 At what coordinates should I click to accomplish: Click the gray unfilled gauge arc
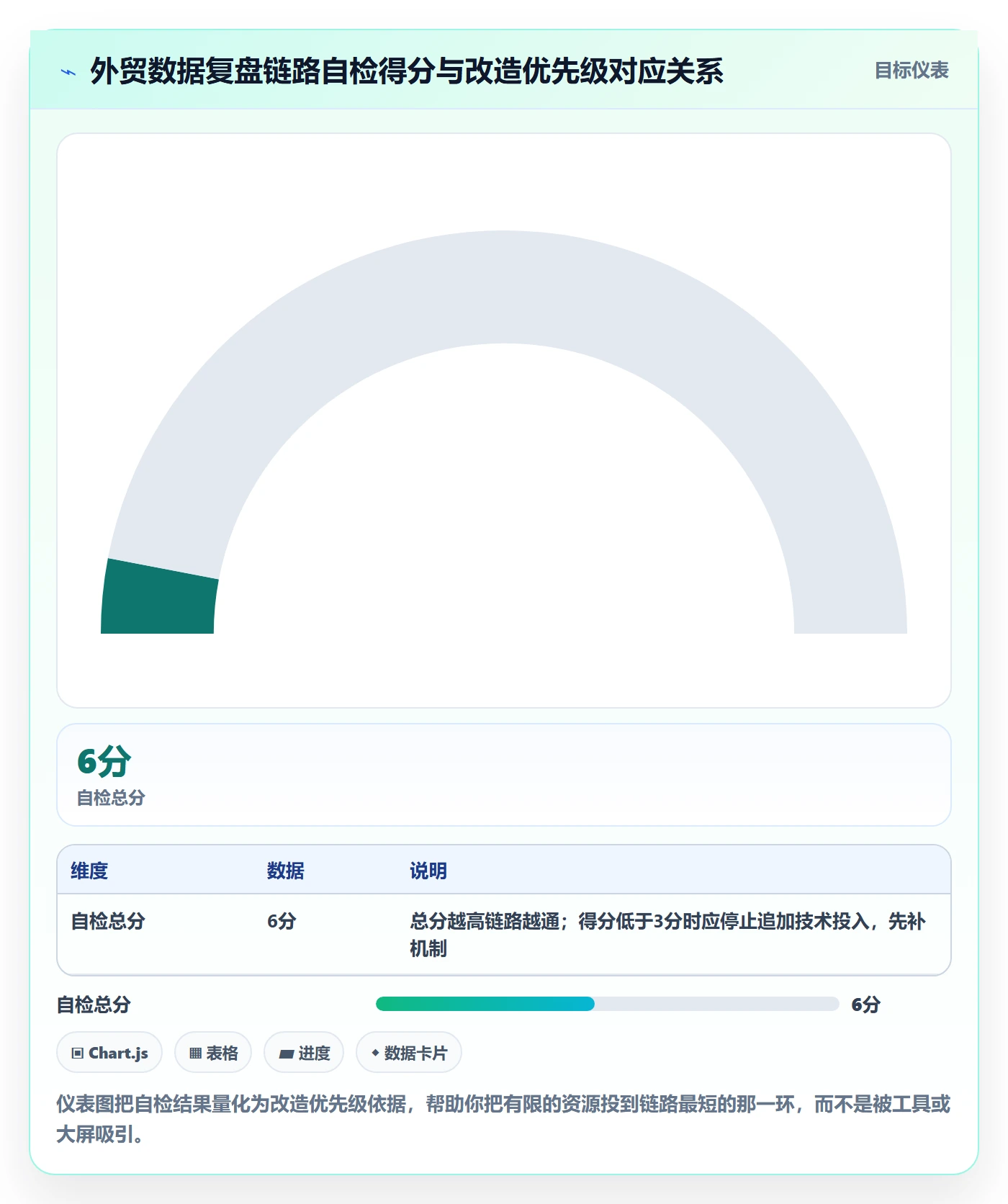tap(504, 288)
